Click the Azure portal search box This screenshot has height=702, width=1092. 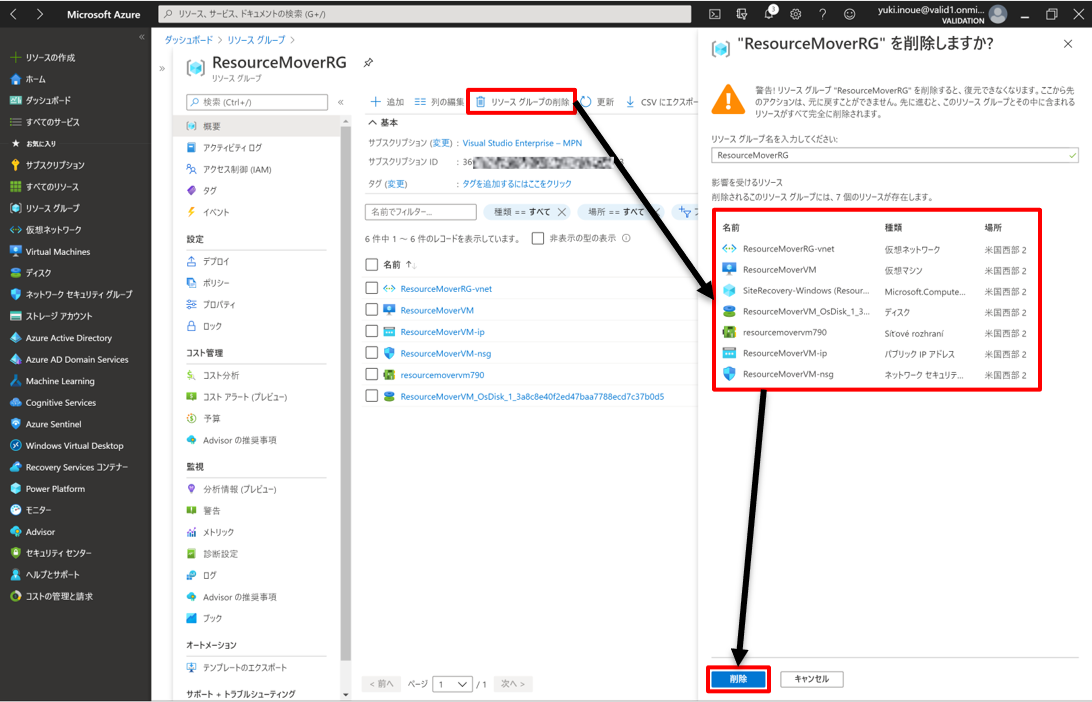coord(425,14)
